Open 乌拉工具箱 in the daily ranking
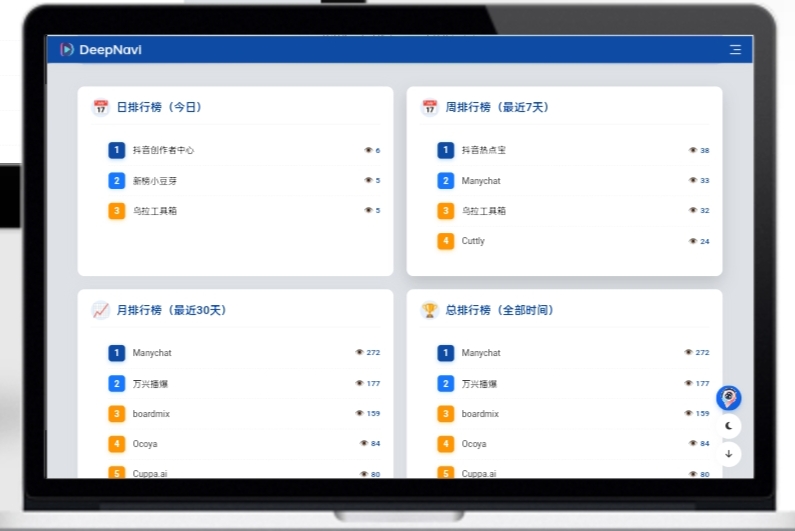 point(155,210)
